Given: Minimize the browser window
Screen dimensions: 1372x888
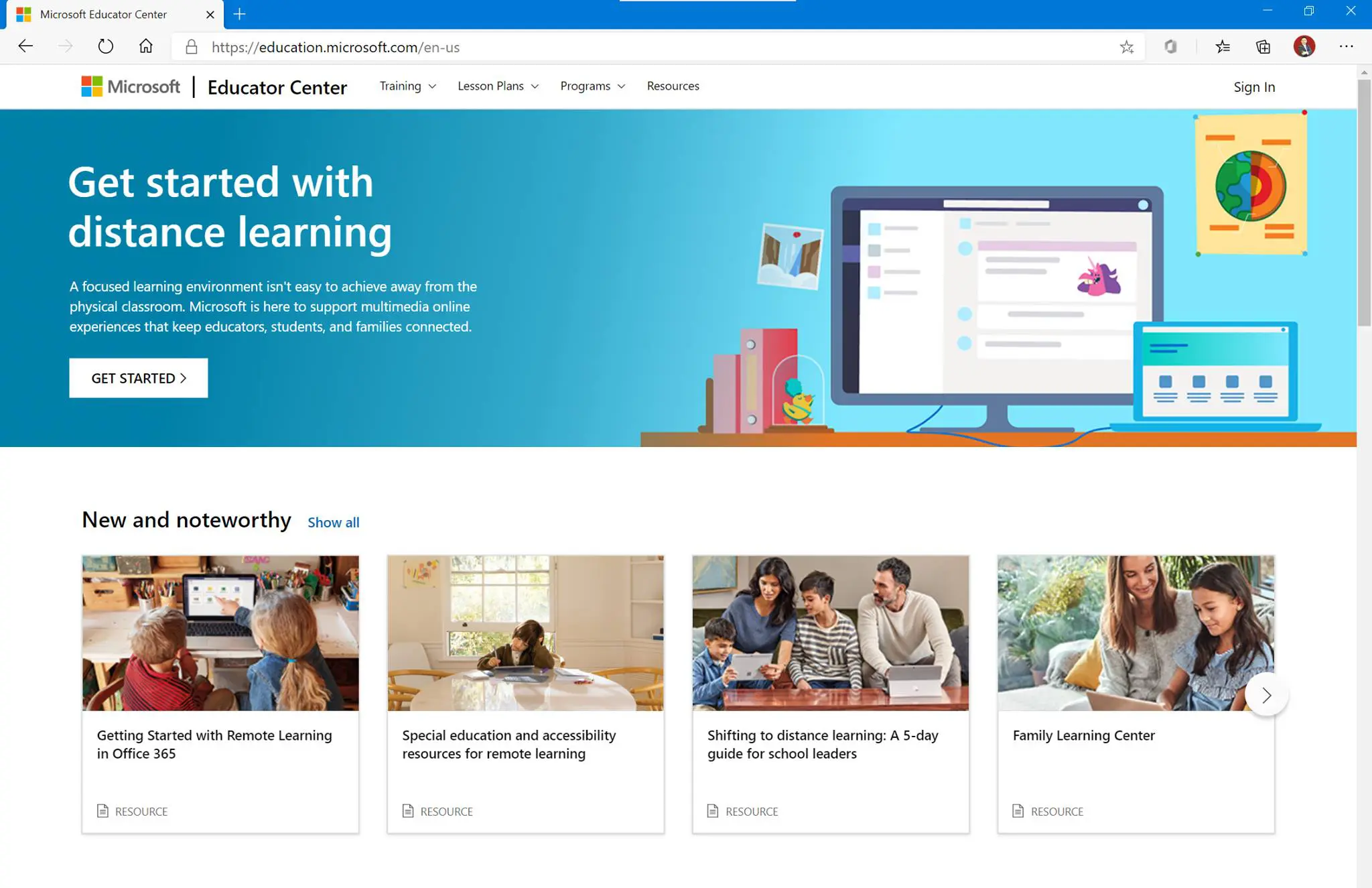Looking at the screenshot, I should (1267, 11).
